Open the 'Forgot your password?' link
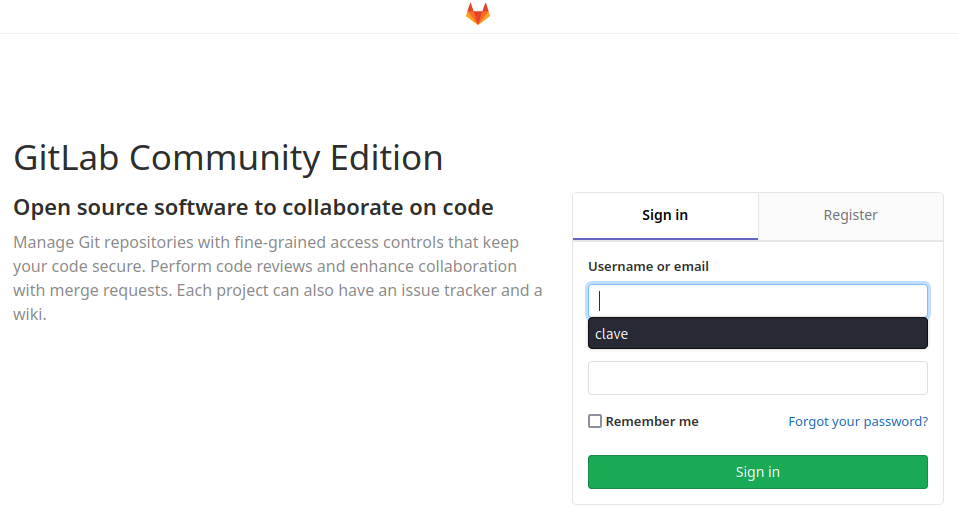 858,422
